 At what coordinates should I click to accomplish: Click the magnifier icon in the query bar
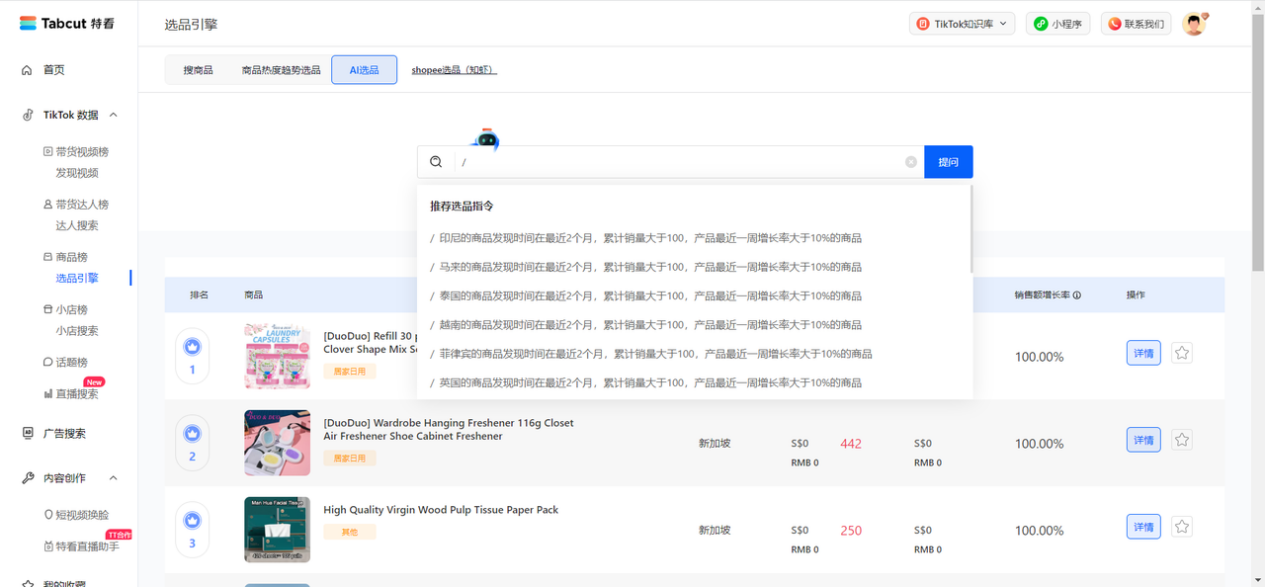(x=436, y=161)
